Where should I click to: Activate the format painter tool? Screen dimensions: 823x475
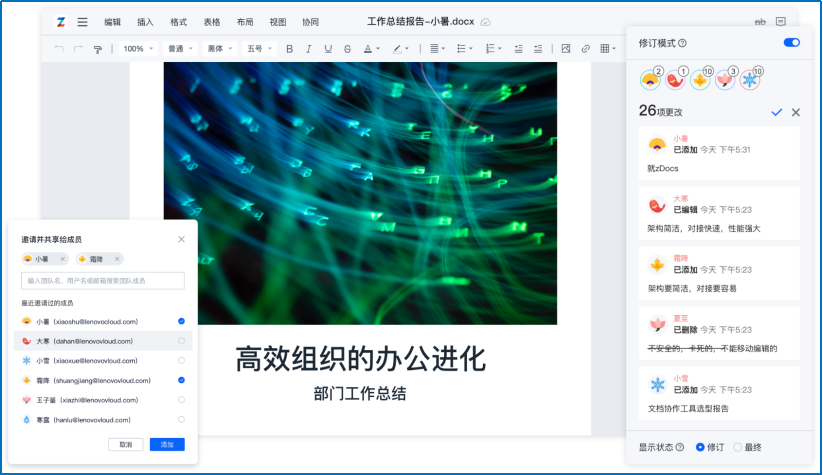pos(98,49)
